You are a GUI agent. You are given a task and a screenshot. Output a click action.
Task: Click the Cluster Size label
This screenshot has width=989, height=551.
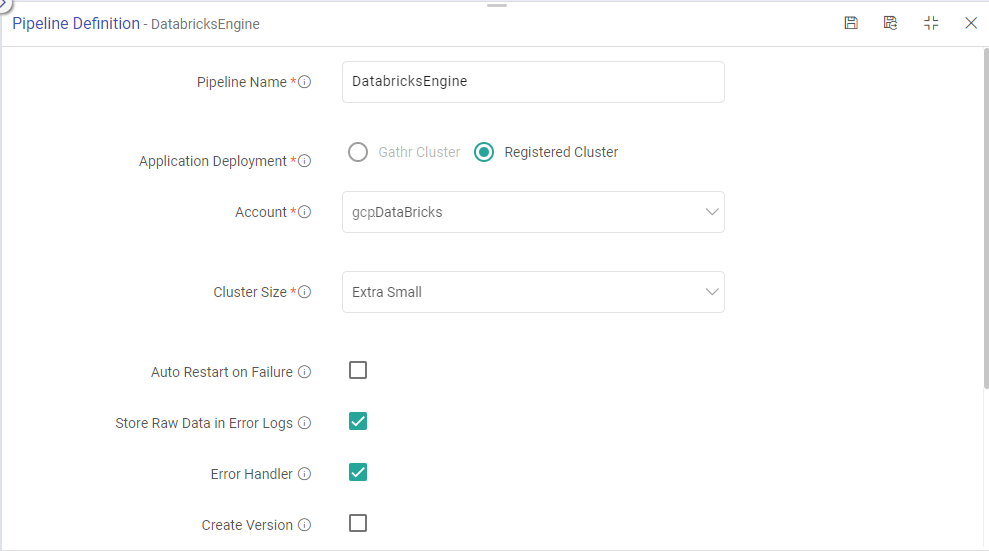(x=250, y=292)
